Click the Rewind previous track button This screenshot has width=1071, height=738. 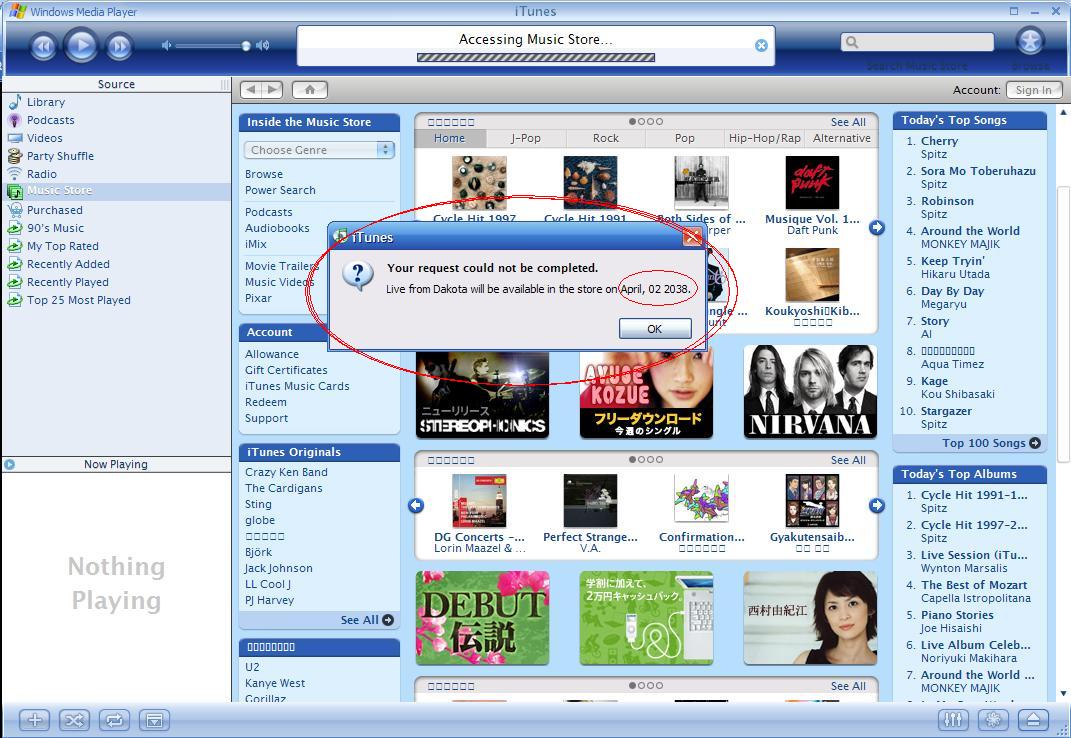(x=43, y=46)
